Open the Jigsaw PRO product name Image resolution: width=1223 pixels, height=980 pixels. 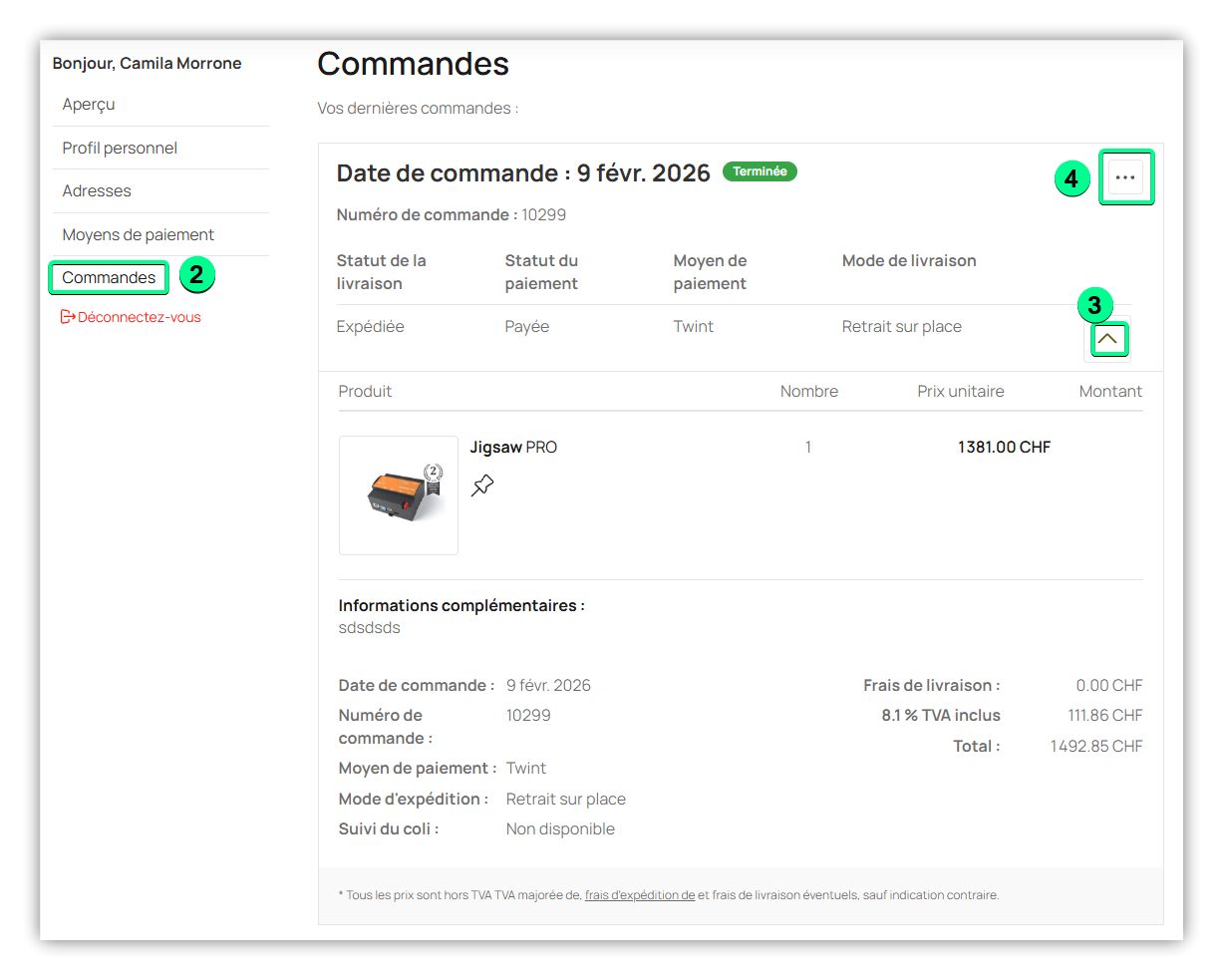click(513, 448)
